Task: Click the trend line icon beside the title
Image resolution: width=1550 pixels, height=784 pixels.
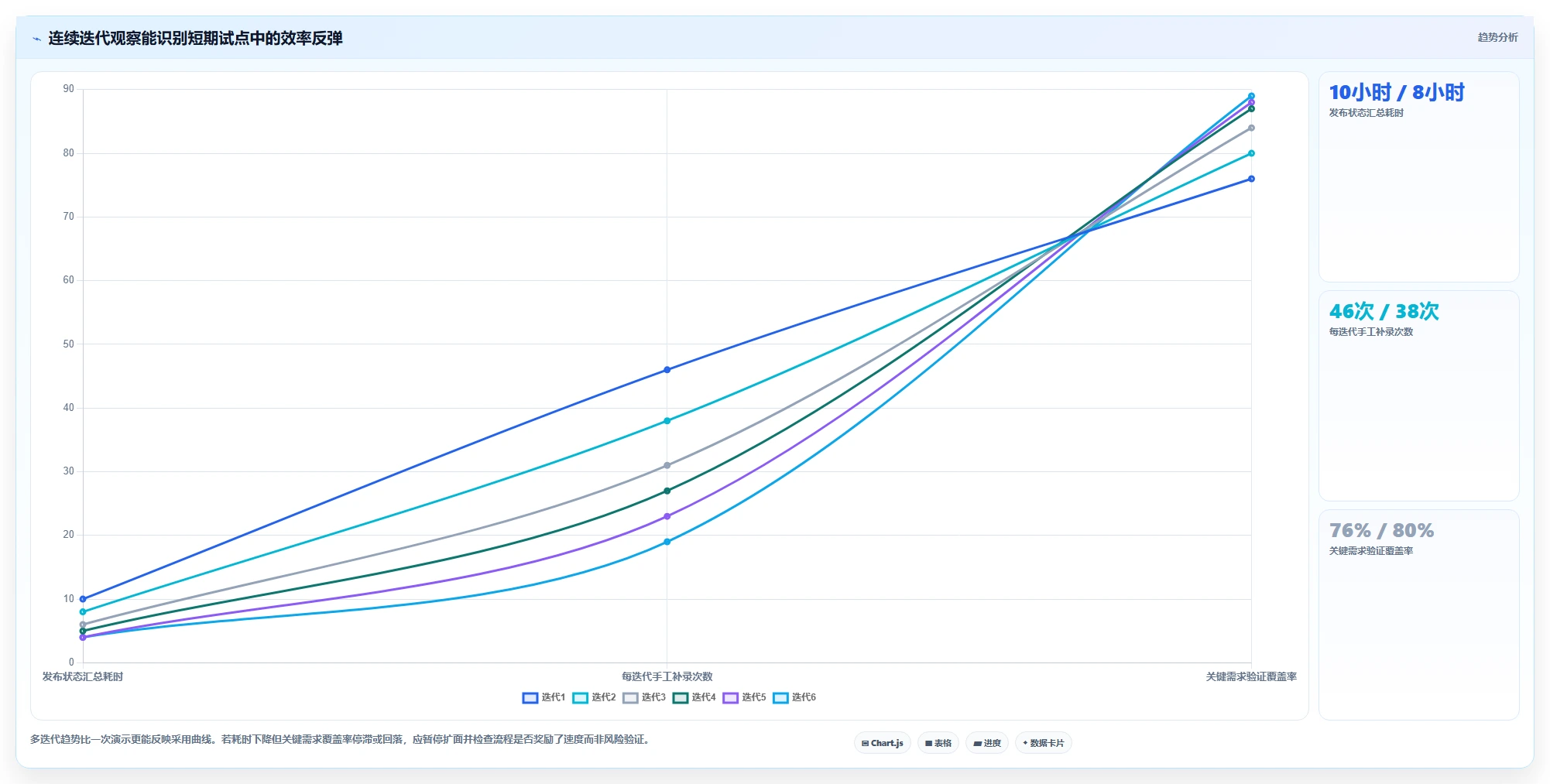Action: point(36,39)
